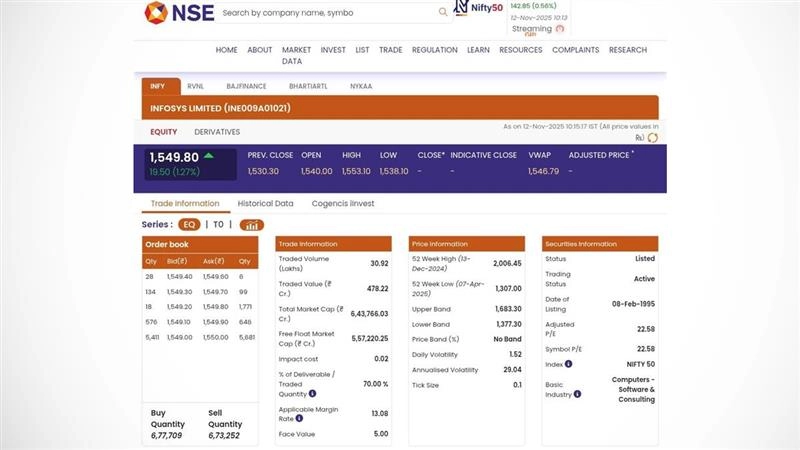Expand the INVEST menu
Image resolution: width=800 pixels, height=450 pixels.
click(x=333, y=50)
